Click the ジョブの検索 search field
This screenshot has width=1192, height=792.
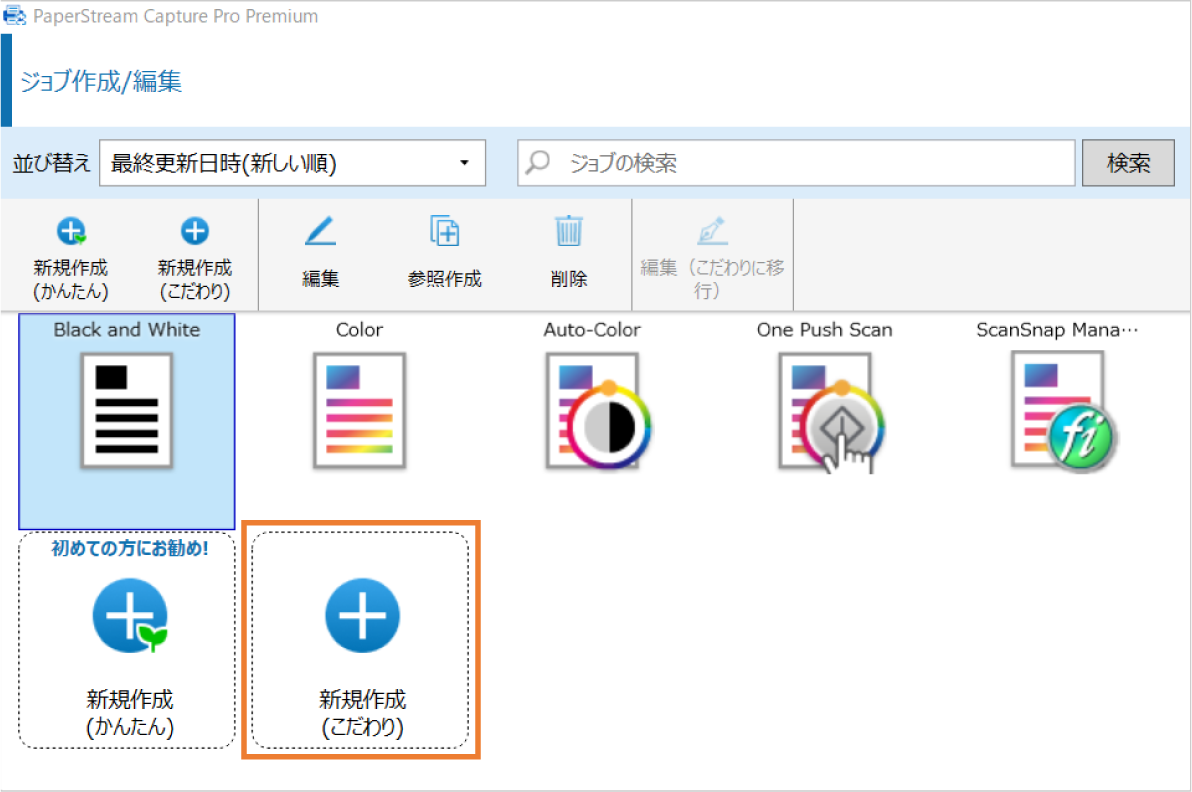796,163
